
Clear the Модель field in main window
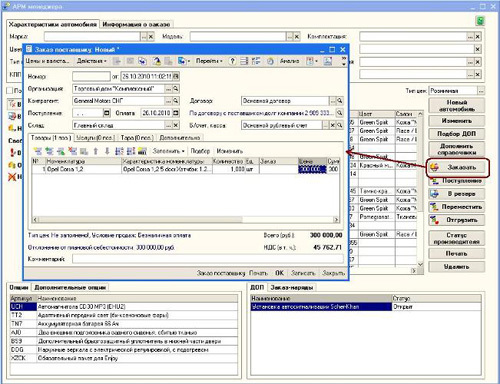pos(297,37)
